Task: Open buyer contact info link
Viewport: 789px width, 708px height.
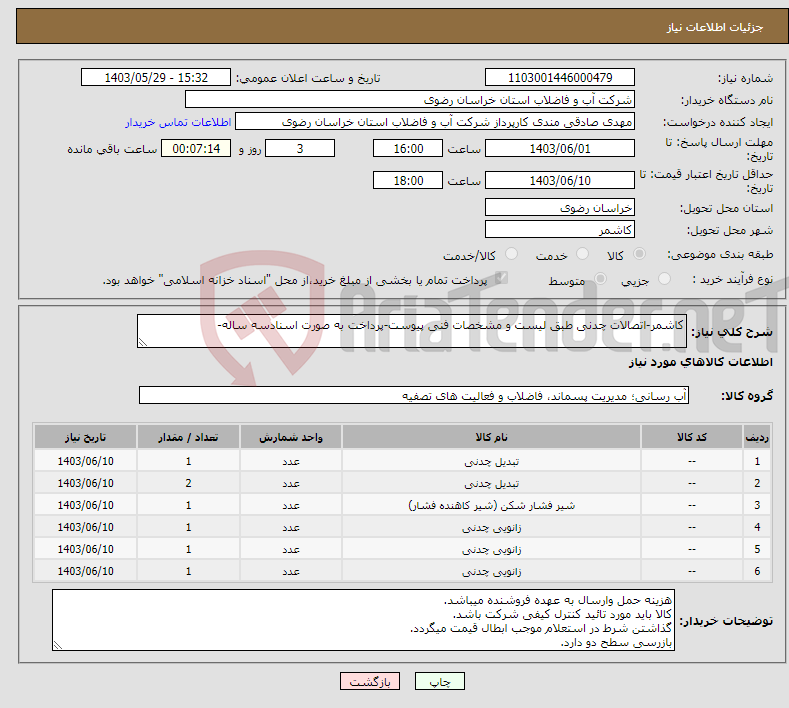Action: coord(178,122)
